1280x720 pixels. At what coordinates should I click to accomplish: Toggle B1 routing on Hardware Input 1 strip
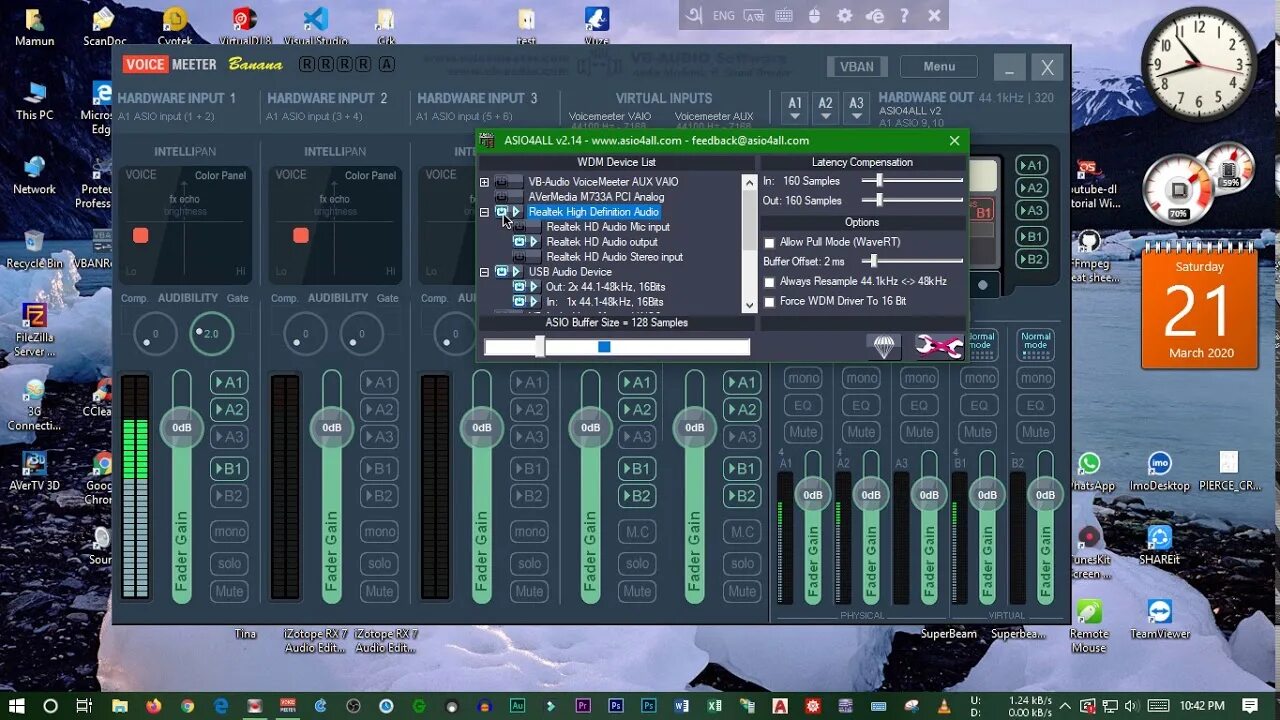[x=229, y=469]
